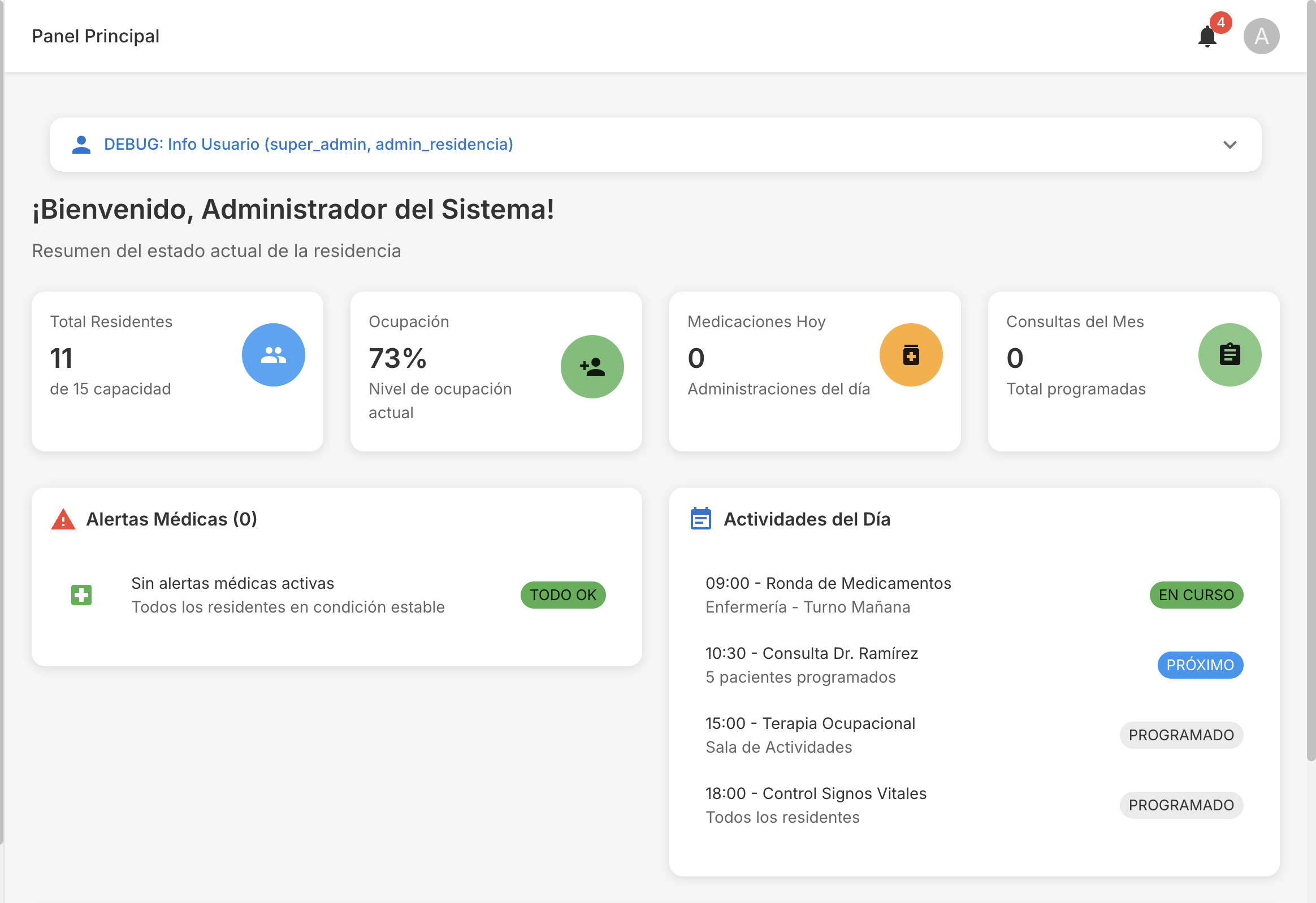Image resolution: width=1316 pixels, height=903 pixels.
Task: Open the Ronda de Medicamentos activity
Action: tap(828, 584)
